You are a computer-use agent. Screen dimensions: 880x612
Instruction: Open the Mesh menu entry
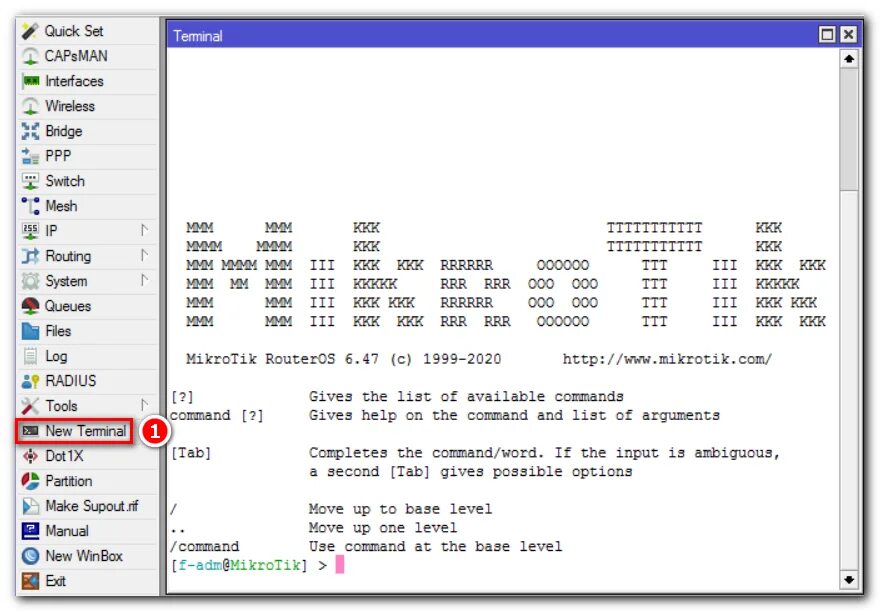88,206
